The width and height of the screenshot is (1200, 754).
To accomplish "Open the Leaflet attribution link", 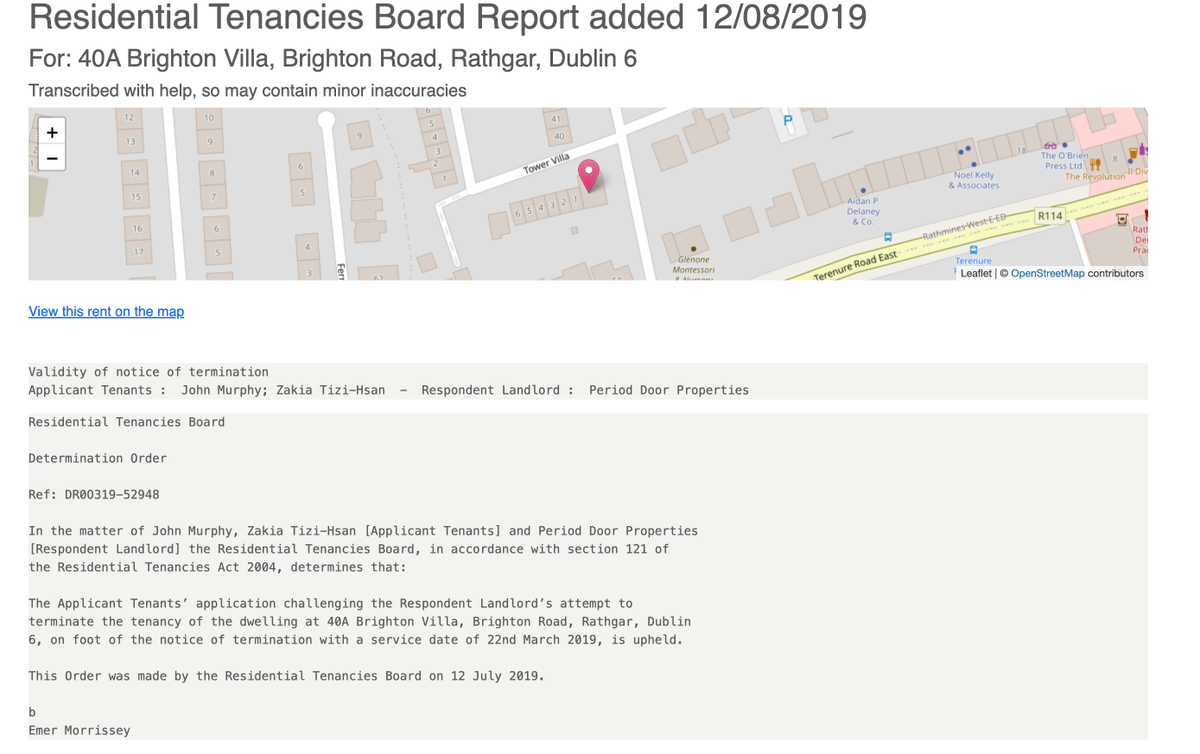I will coord(976,273).
